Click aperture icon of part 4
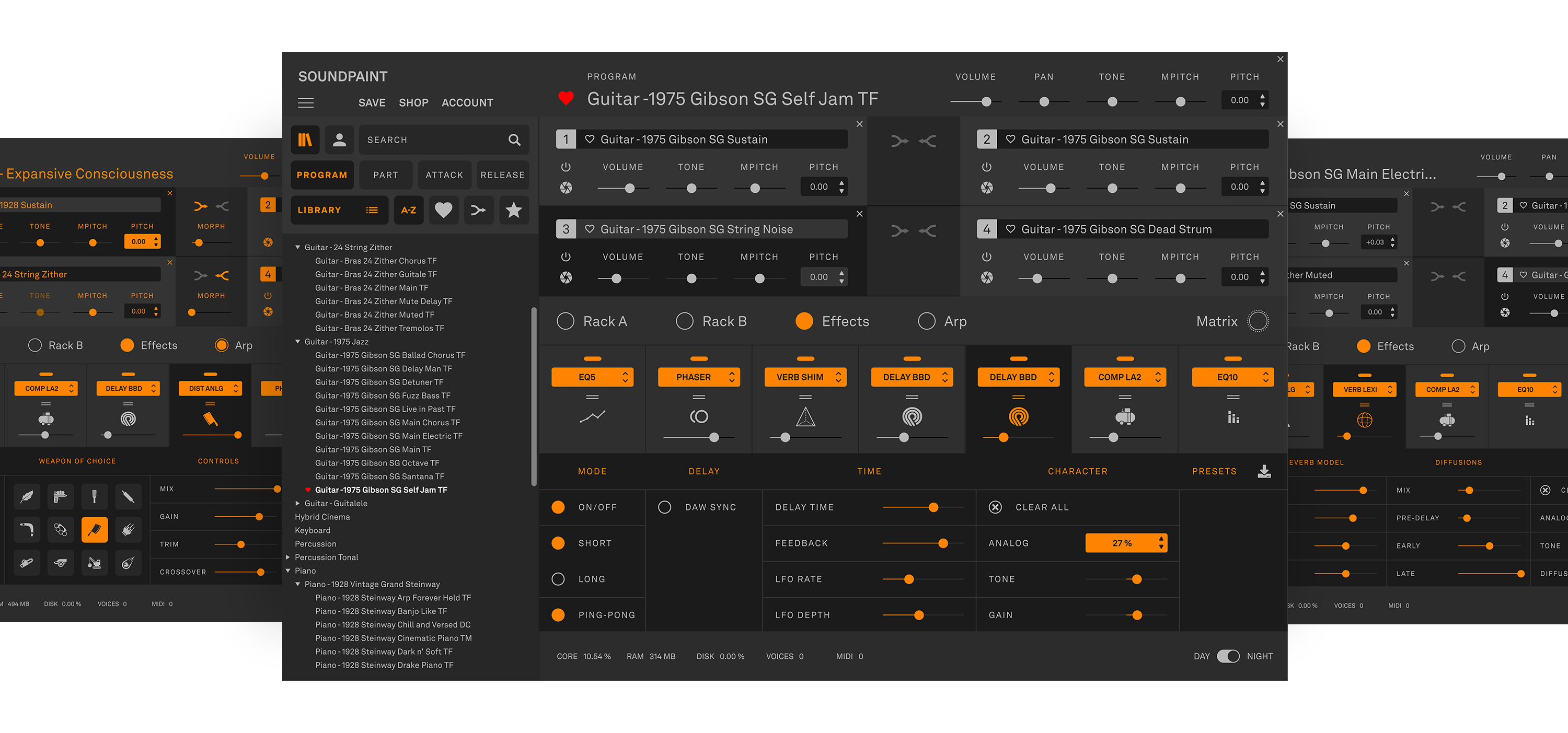Screen dimensions: 1568x733 pyautogui.click(x=987, y=277)
